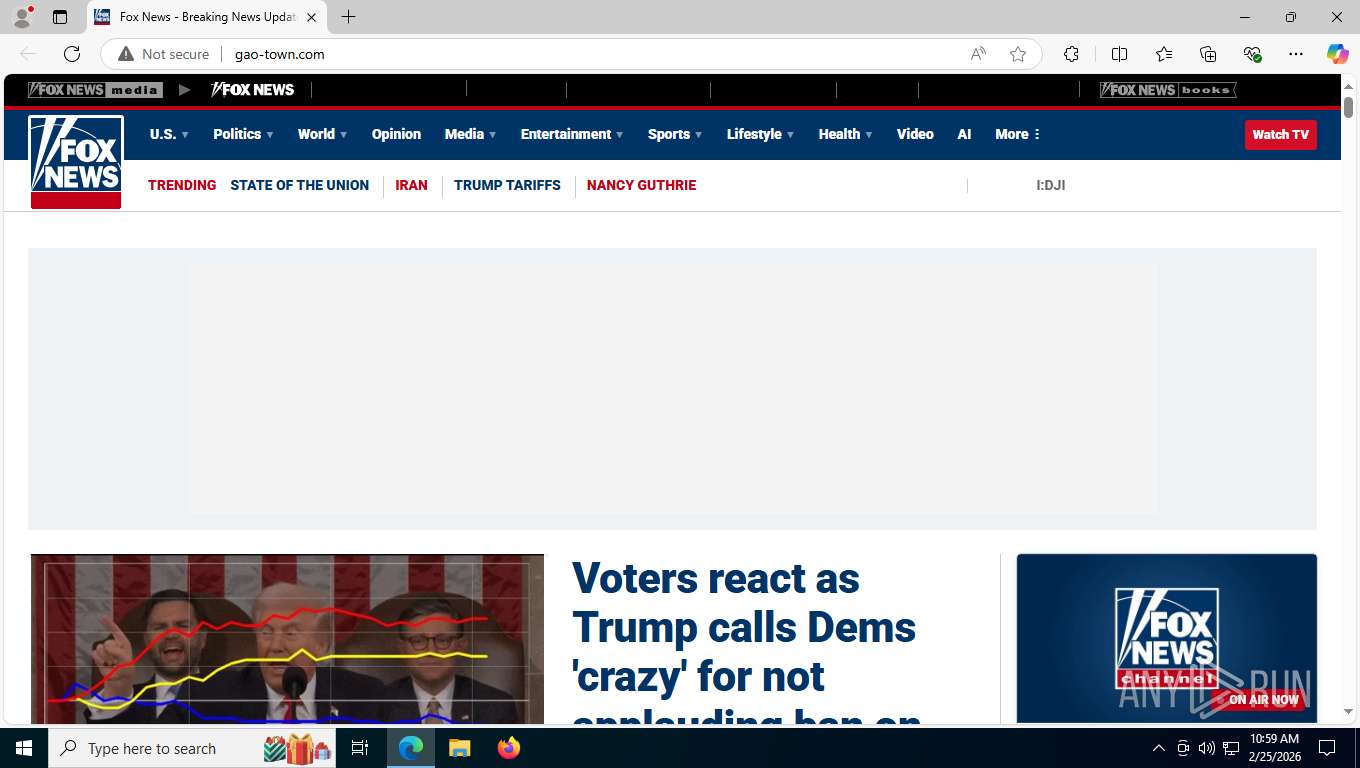Open the Voters react as Trump headline
Viewport: 1360px width, 768px height.
(x=745, y=640)
